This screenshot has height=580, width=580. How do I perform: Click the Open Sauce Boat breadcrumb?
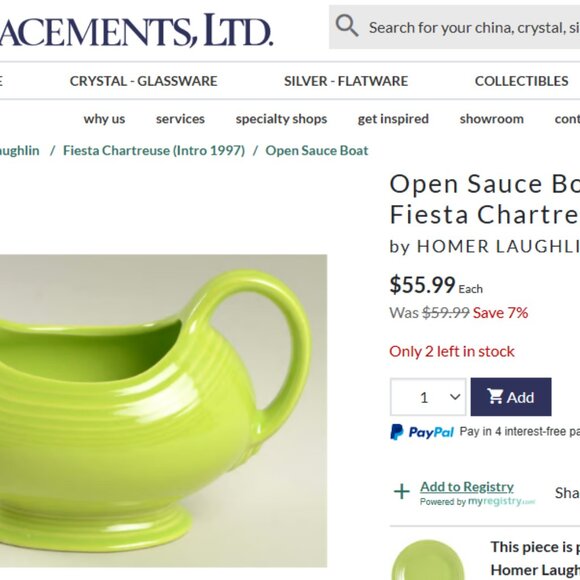[x=317, y=151]
